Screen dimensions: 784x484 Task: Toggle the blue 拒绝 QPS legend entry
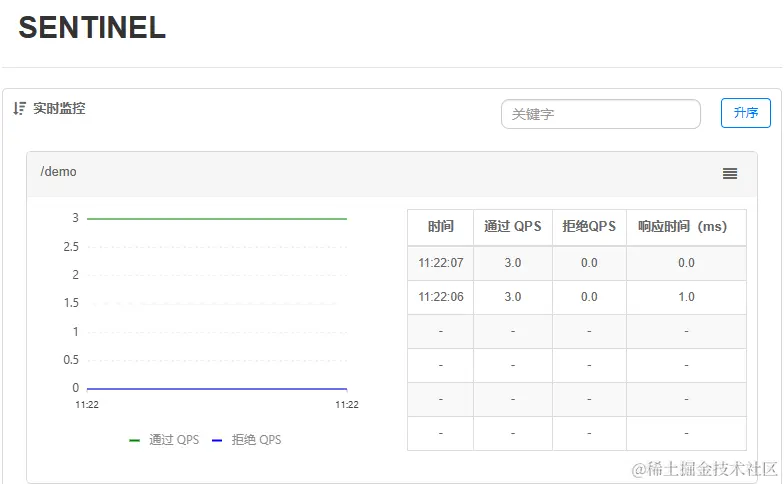[246, 440]
